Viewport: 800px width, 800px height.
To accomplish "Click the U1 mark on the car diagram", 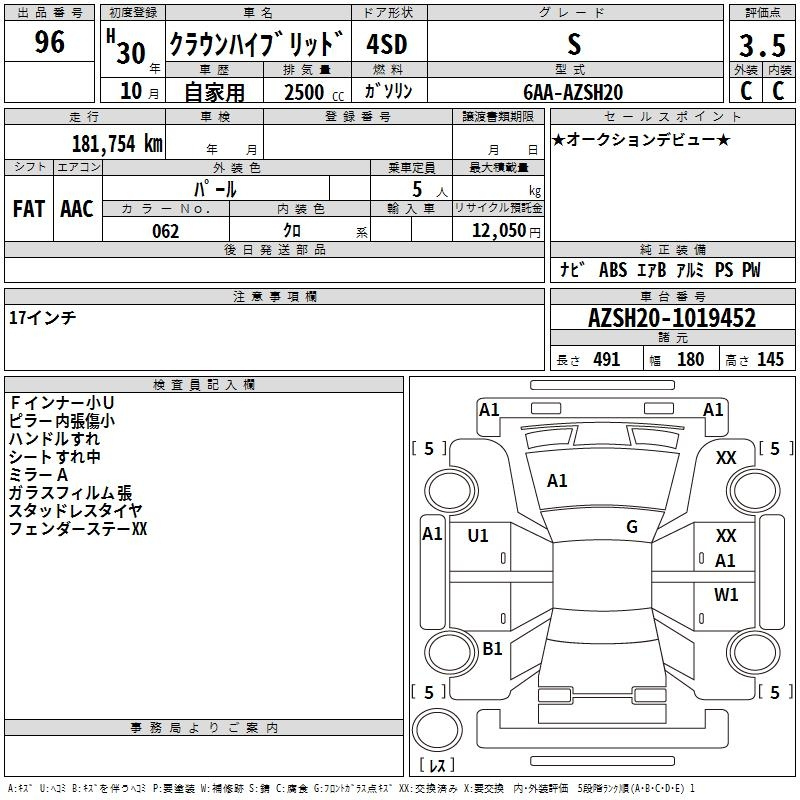I will (x=478, y=536).
